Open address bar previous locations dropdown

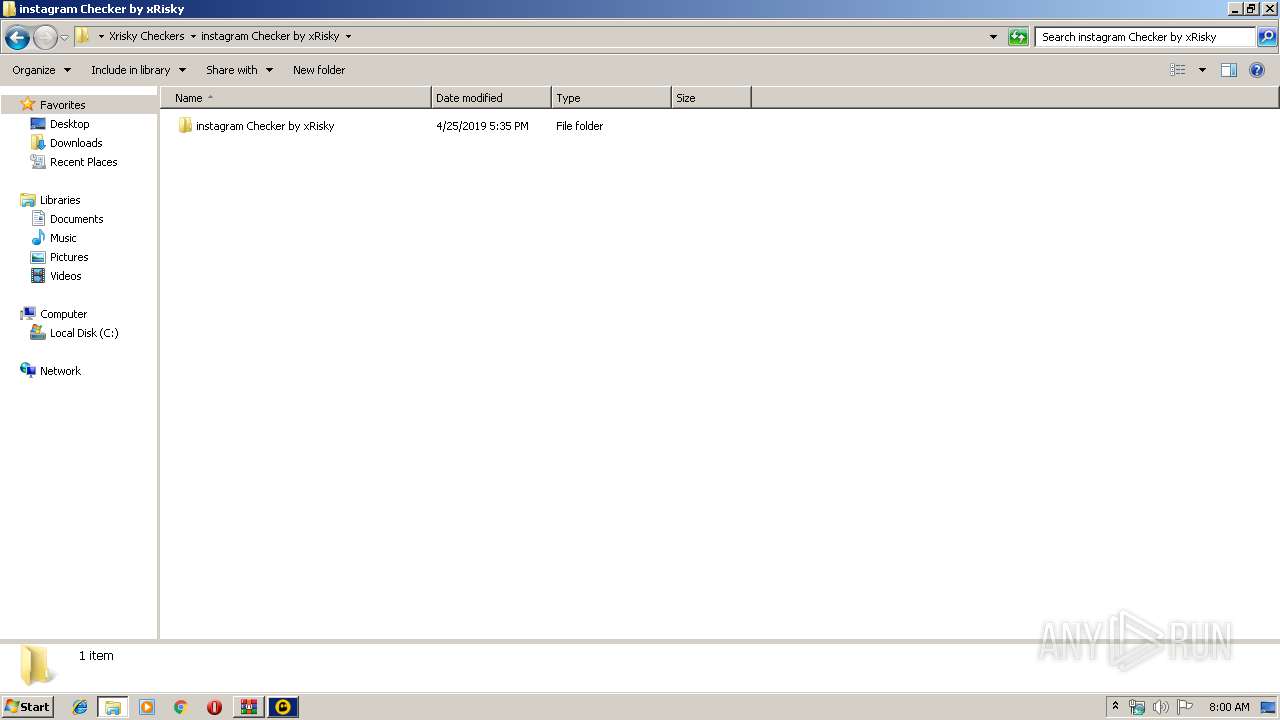(x=993, y=37)
